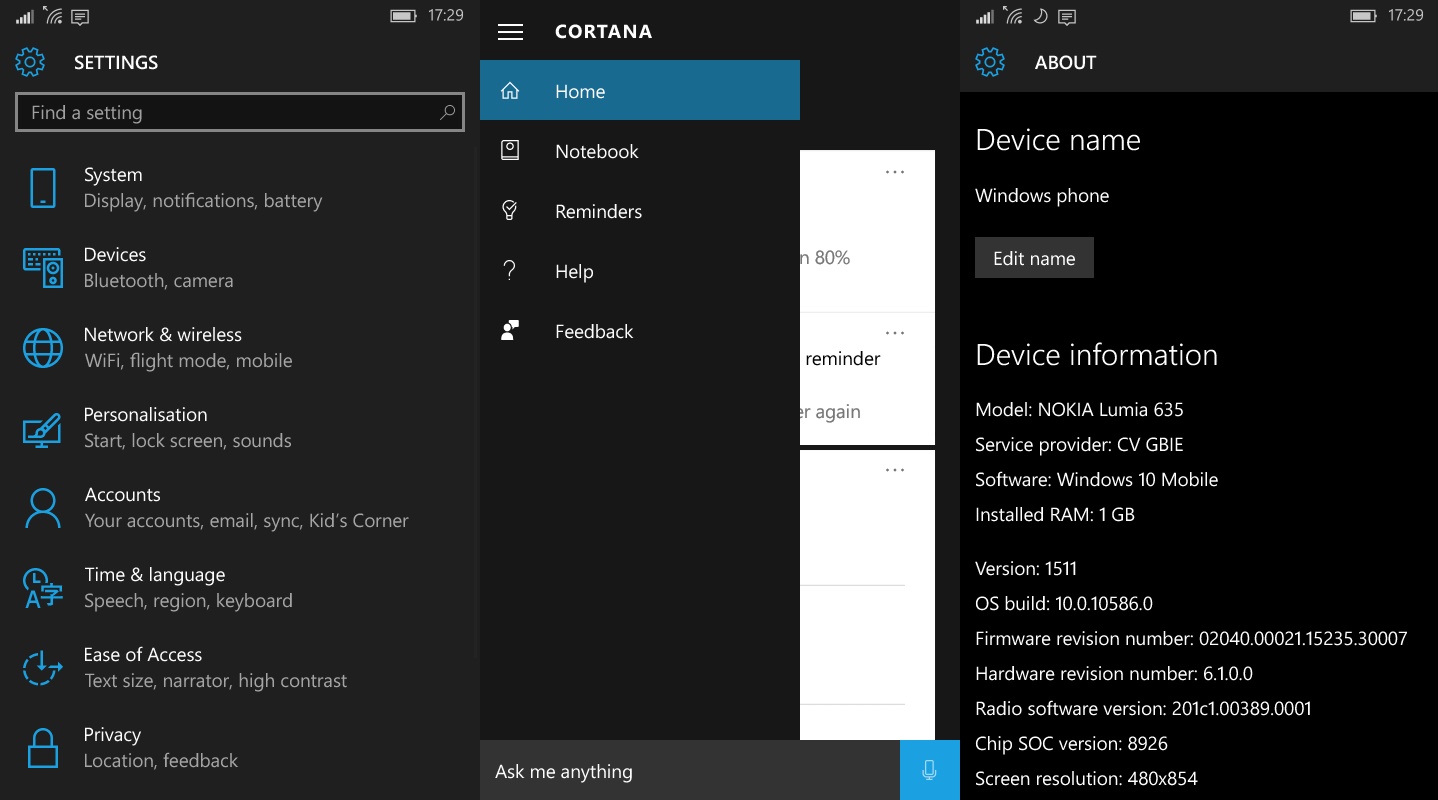Open options of the reminder Cortana card
The height and width of the screenshot is (800, 1438).
895,332
